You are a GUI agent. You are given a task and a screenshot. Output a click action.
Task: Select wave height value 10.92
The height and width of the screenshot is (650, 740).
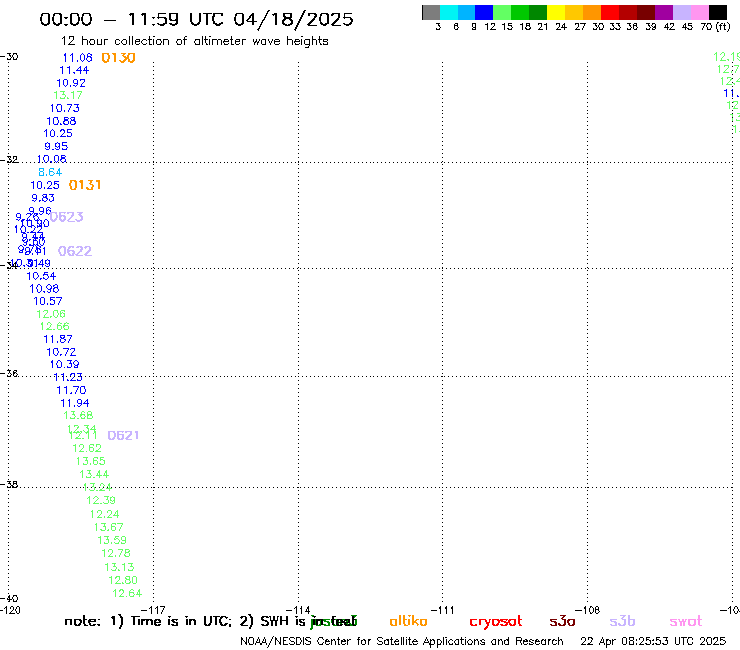(x=71, y=83)
